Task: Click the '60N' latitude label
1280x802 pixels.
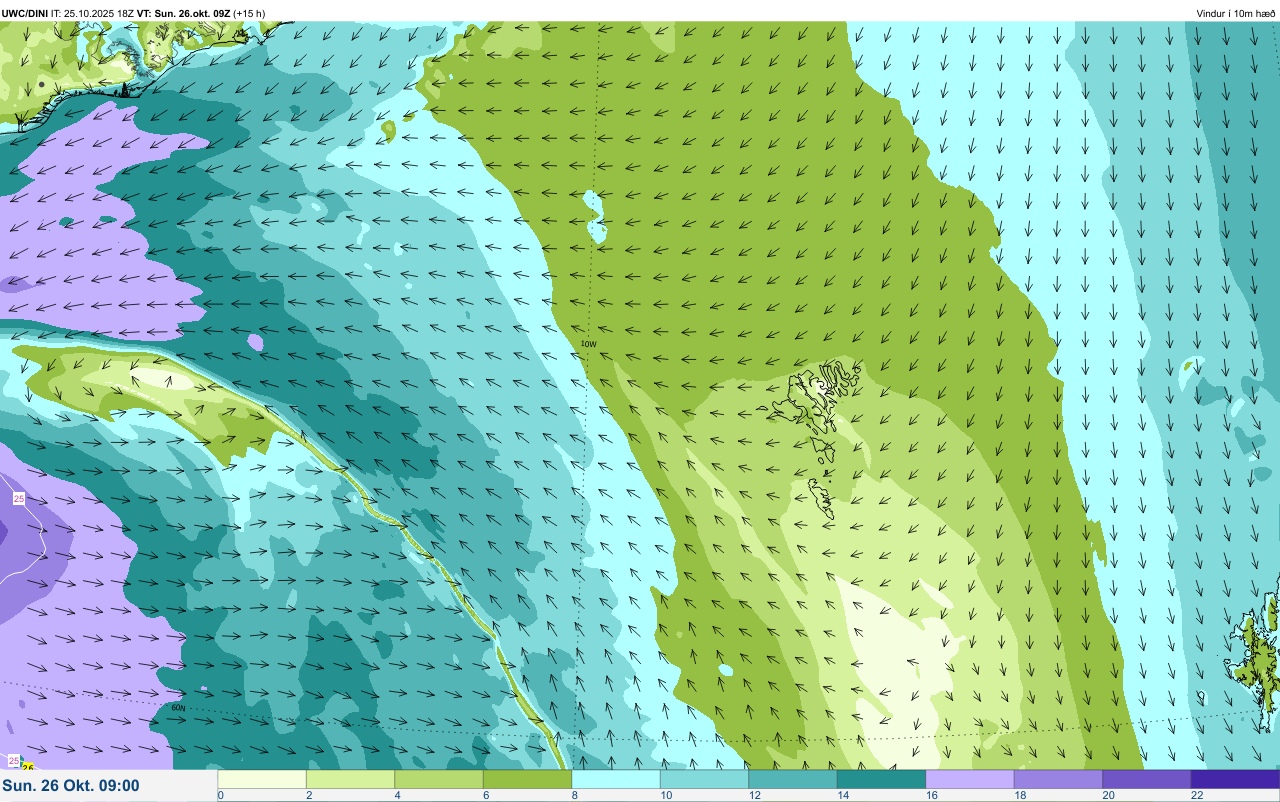Action: coord(179,708)
